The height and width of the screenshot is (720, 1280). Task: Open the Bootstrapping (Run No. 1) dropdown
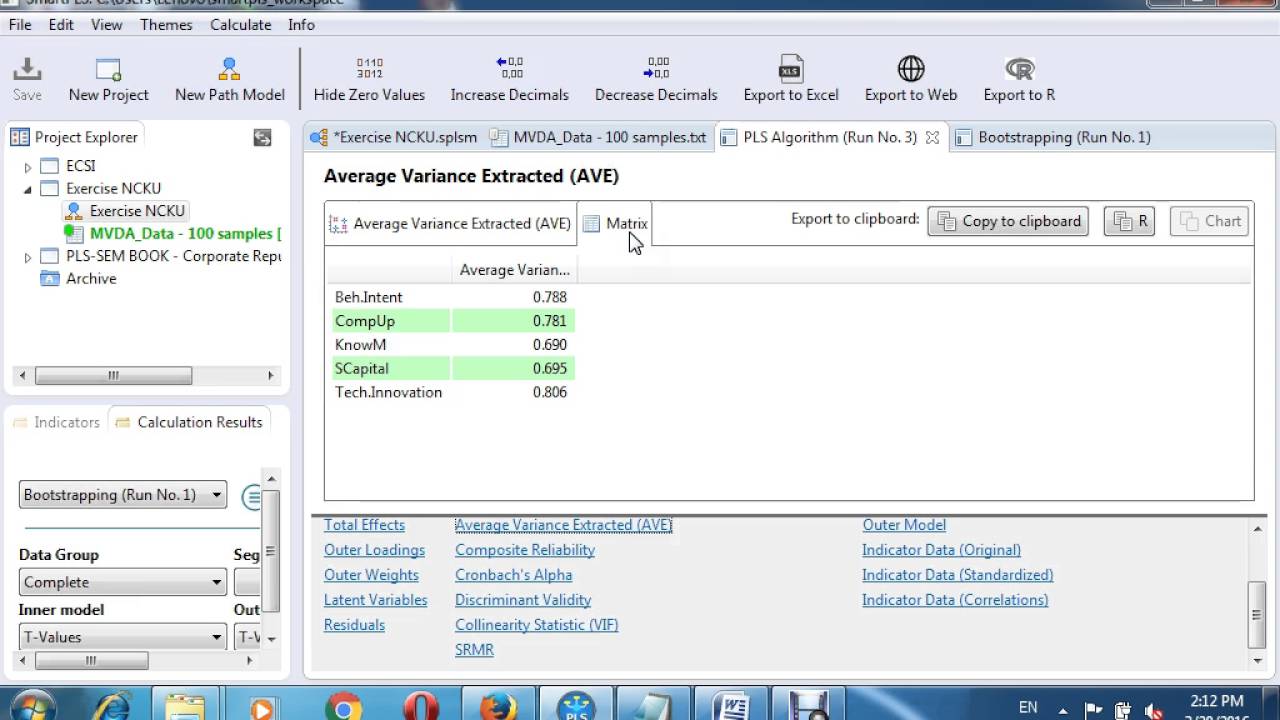click(123, 495)
